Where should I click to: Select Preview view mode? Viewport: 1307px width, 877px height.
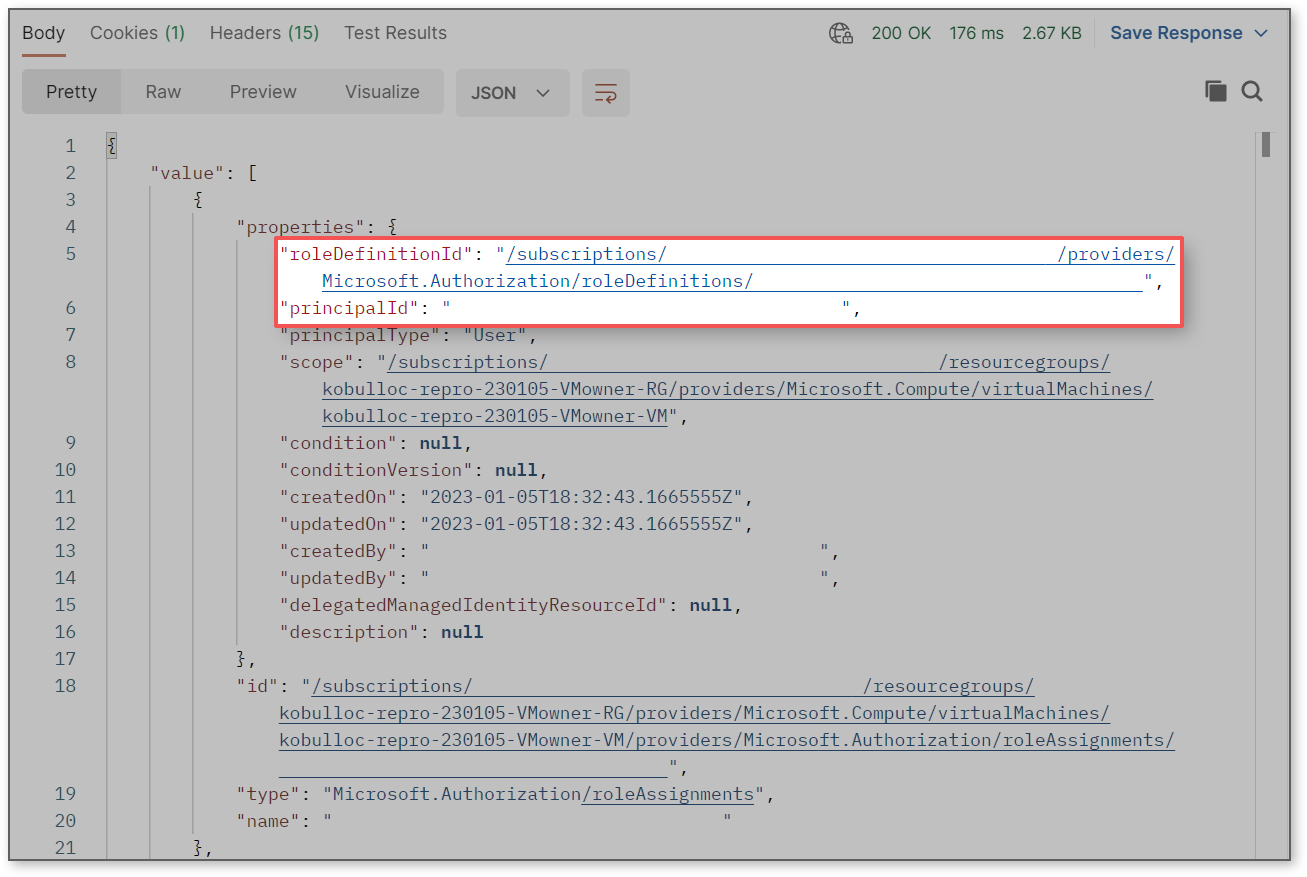tap(263, 92)
